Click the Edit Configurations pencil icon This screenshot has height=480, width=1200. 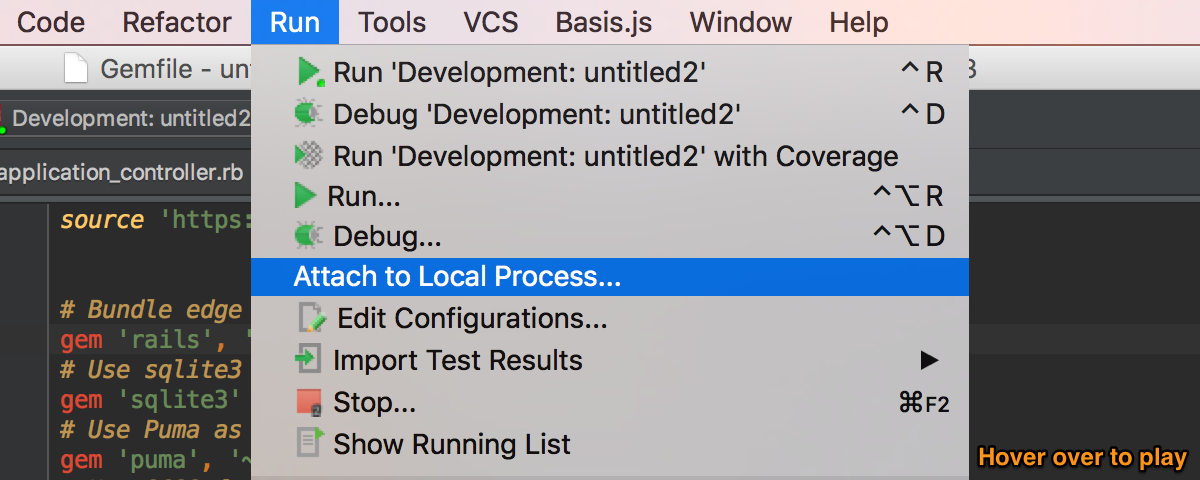tap(313, 318)
